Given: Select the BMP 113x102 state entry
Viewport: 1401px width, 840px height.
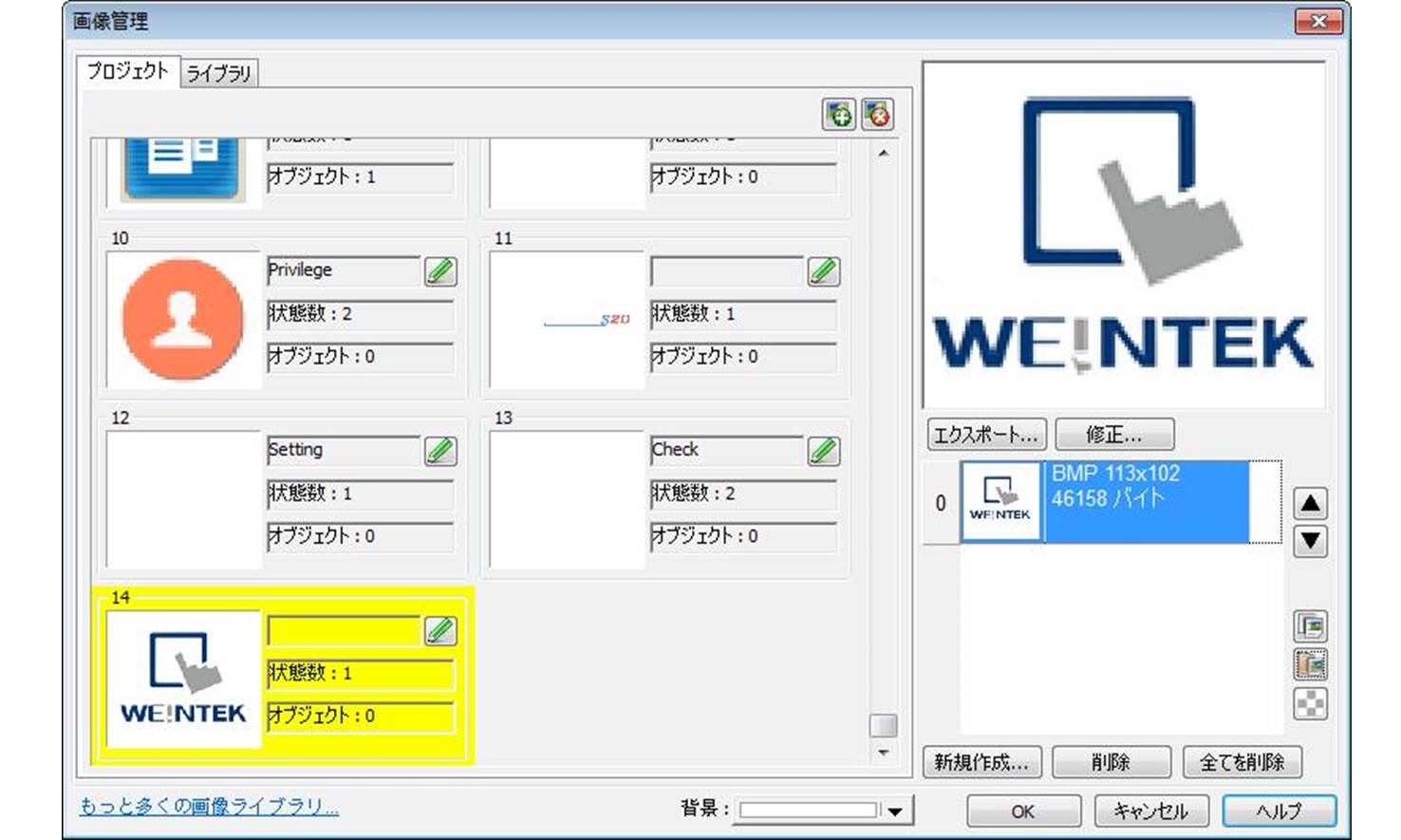Looking at the screenshot, I should [1147, 501].
